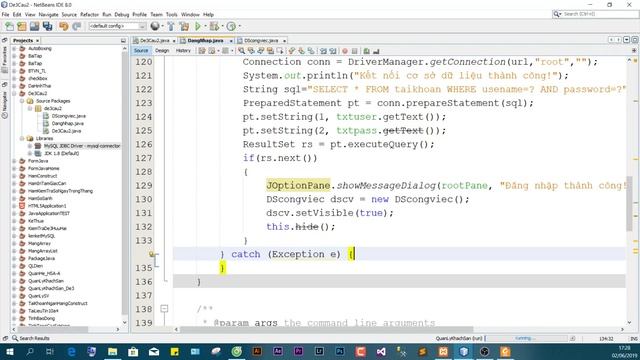Screen dimensions: 640x360
Task: Click the Search Results icon in bottom bar
Action: 15,338
